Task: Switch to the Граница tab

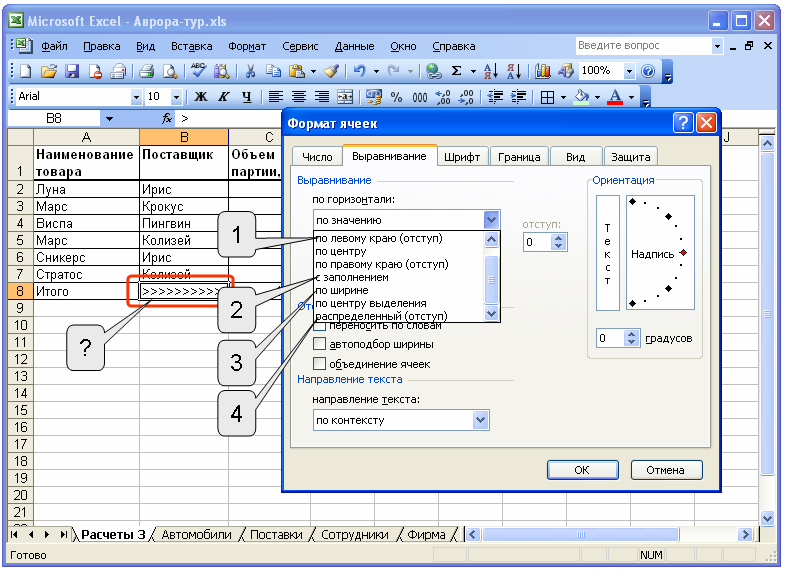Action: pos(519,157)
